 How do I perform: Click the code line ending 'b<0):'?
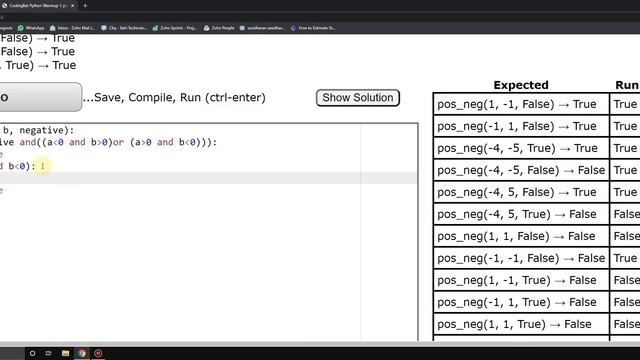(x=18, y=166)
